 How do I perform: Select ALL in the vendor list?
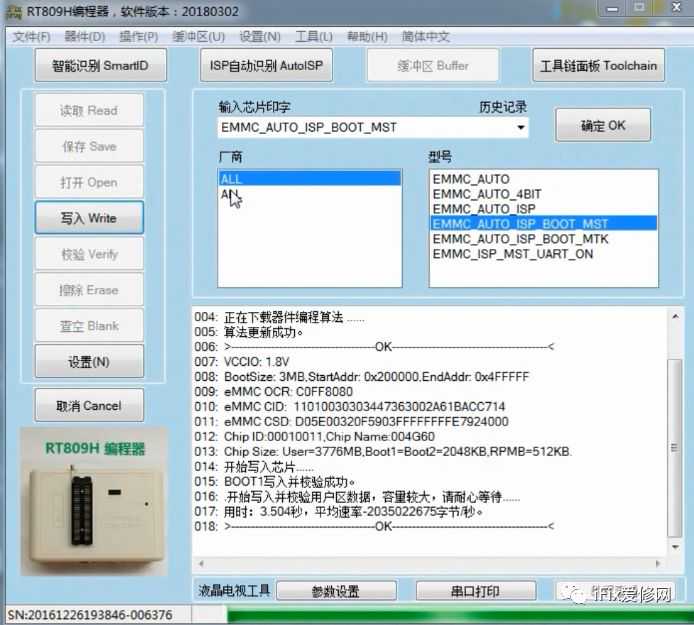309,179
